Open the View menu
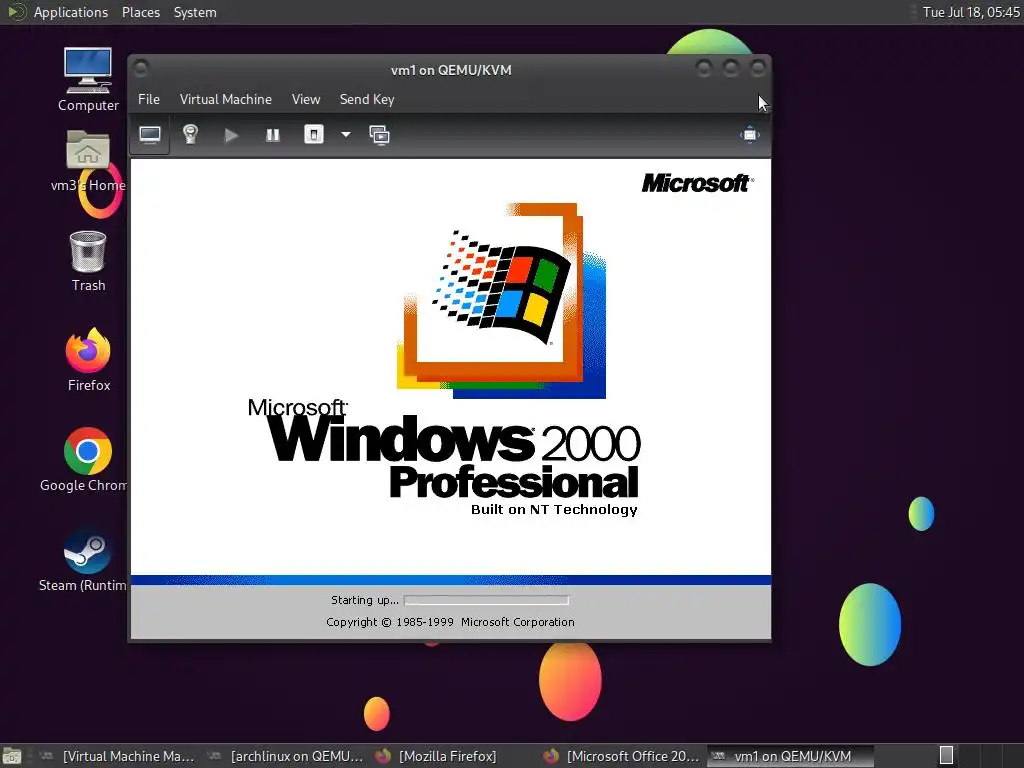This screenshot has width=1024, height=768. 306,99
